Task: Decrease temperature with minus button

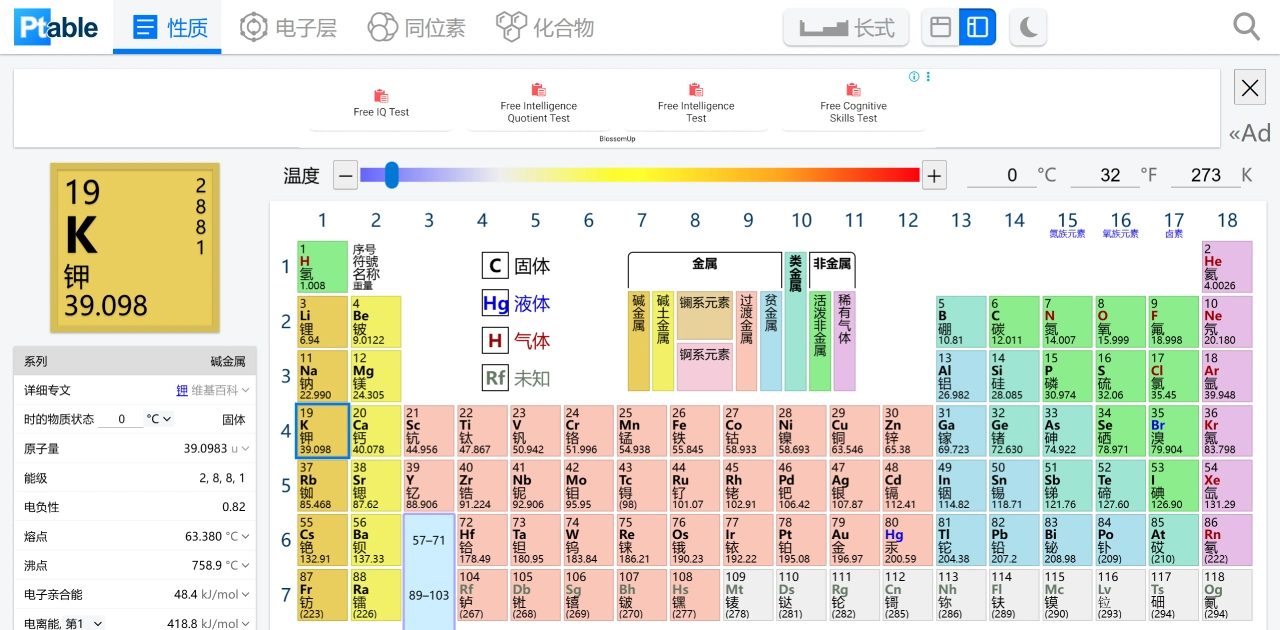Action: [345, 176]
